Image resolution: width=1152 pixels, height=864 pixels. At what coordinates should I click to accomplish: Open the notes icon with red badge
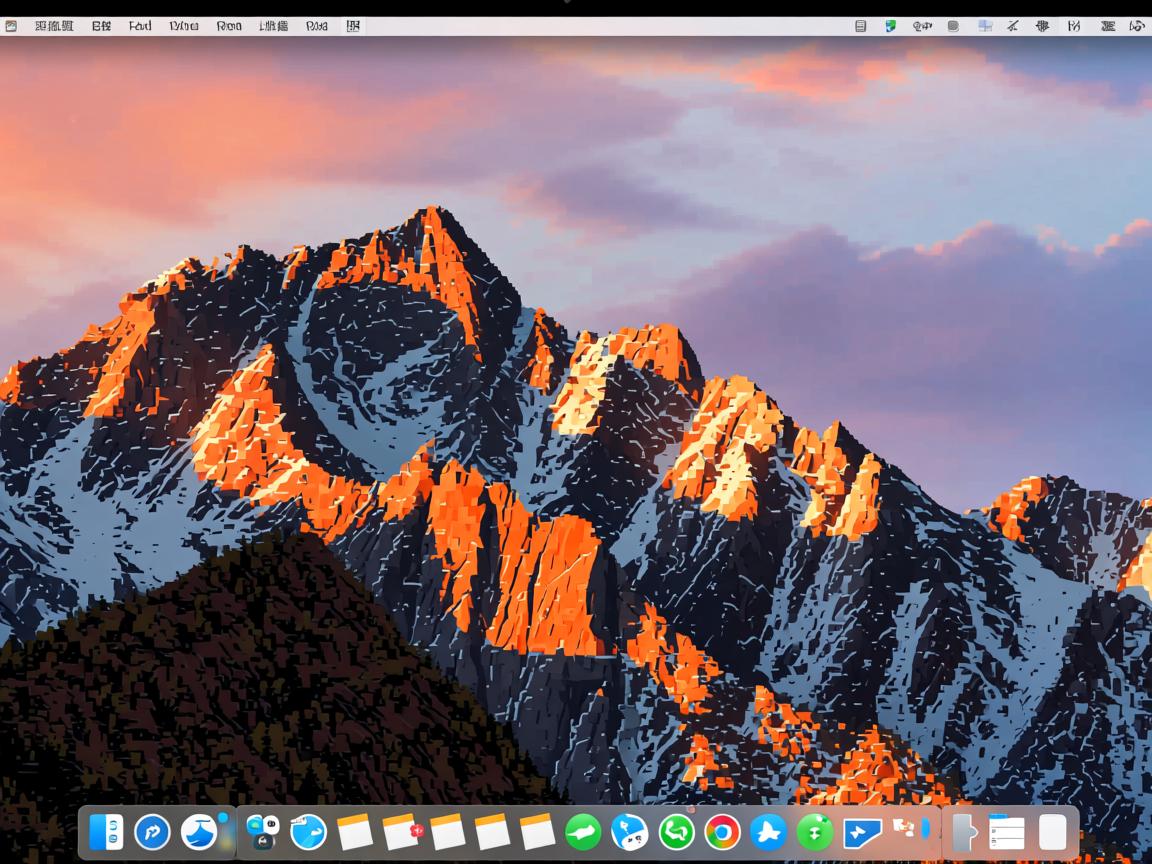pos(401,832)
